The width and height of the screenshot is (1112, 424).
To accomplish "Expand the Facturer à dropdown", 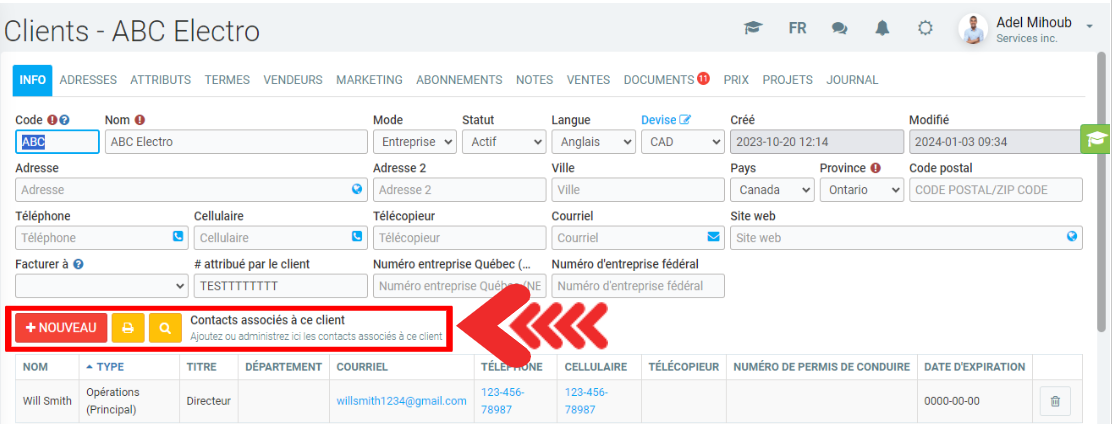I will click(x=101, y=286).
